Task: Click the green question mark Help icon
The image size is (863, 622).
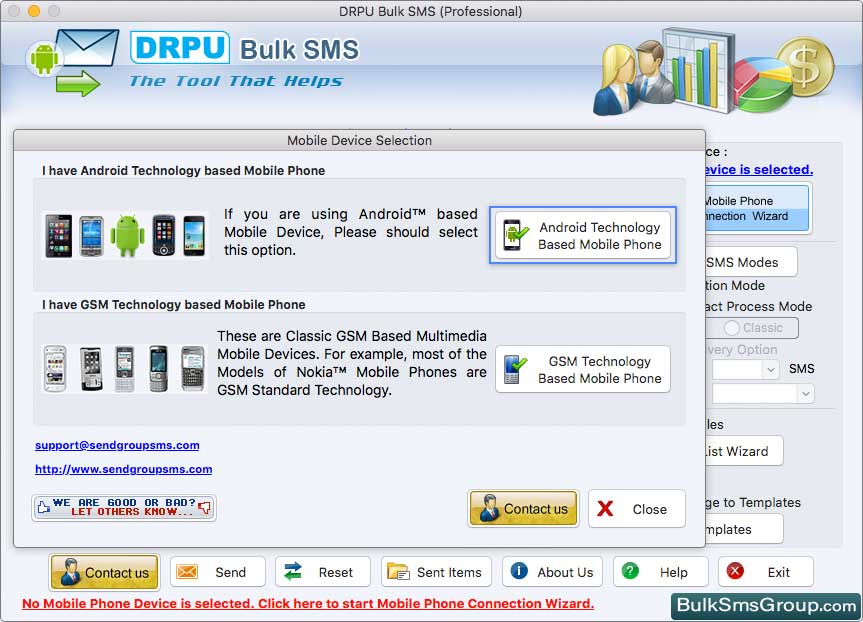Action: [630, 571]
